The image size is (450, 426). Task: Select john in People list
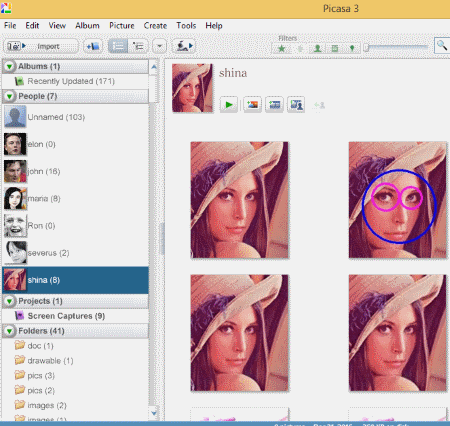(x=75, y=171)
